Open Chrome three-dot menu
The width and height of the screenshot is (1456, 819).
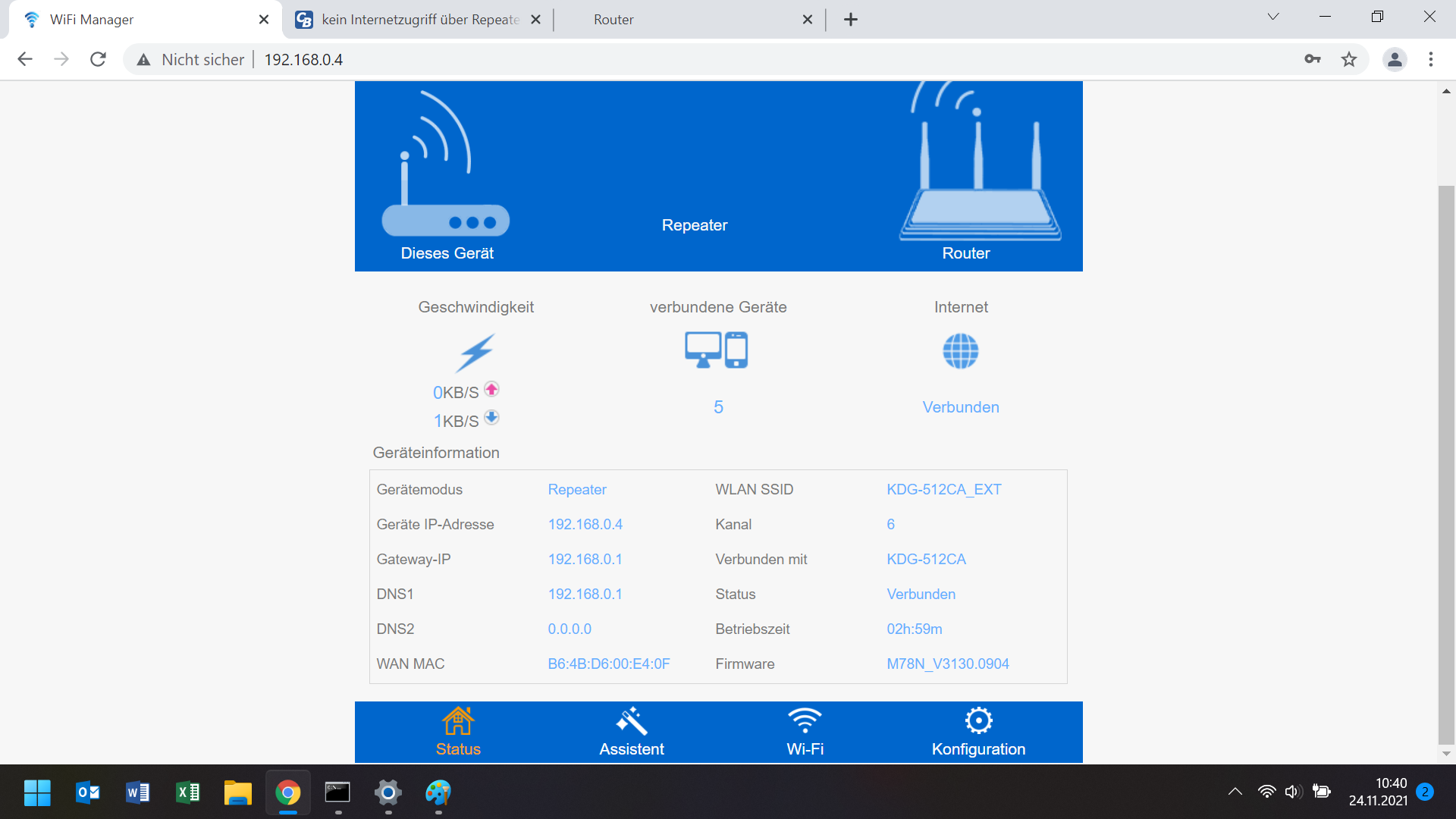1431,59
